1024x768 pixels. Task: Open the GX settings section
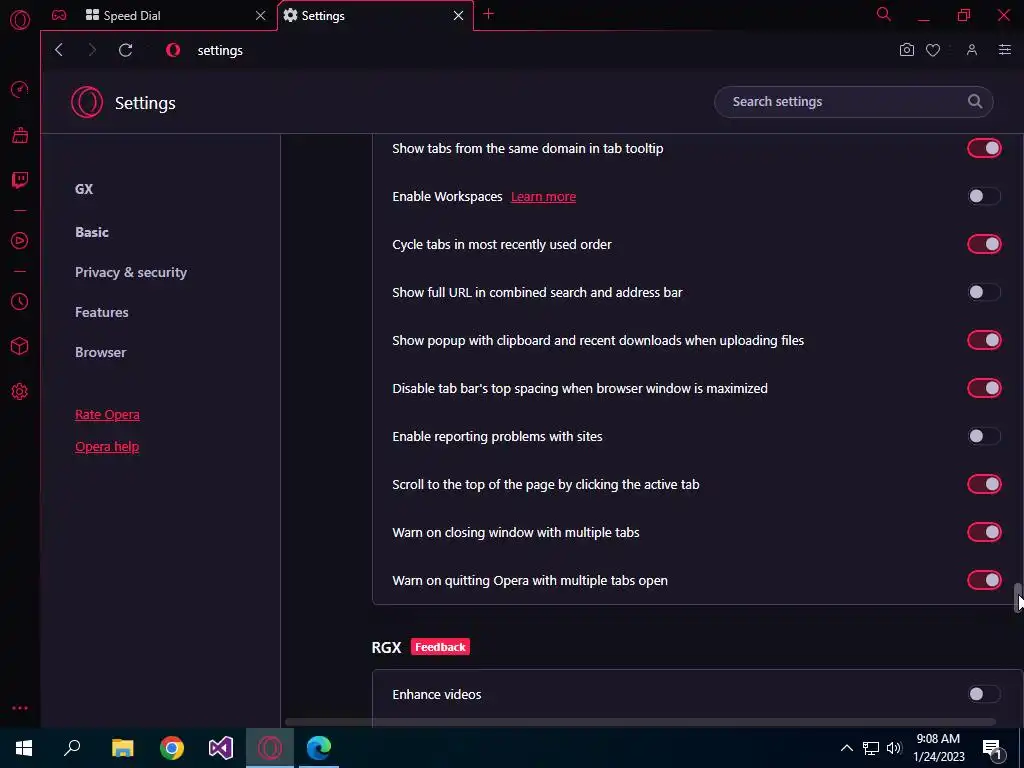click(x=84, y=189)
